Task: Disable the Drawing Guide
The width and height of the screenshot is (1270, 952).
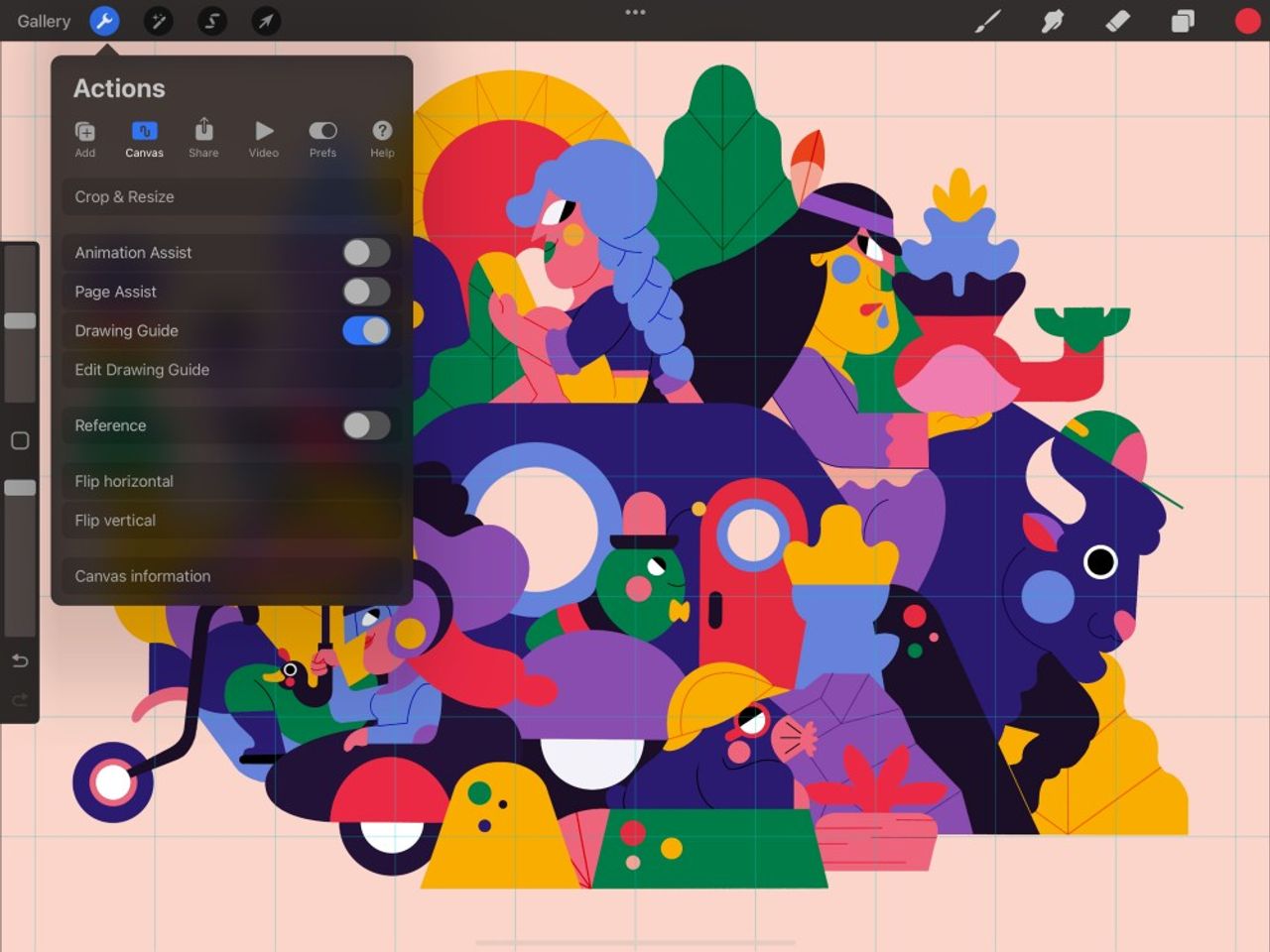Action: pyautogui.click(x=364, y=330)
